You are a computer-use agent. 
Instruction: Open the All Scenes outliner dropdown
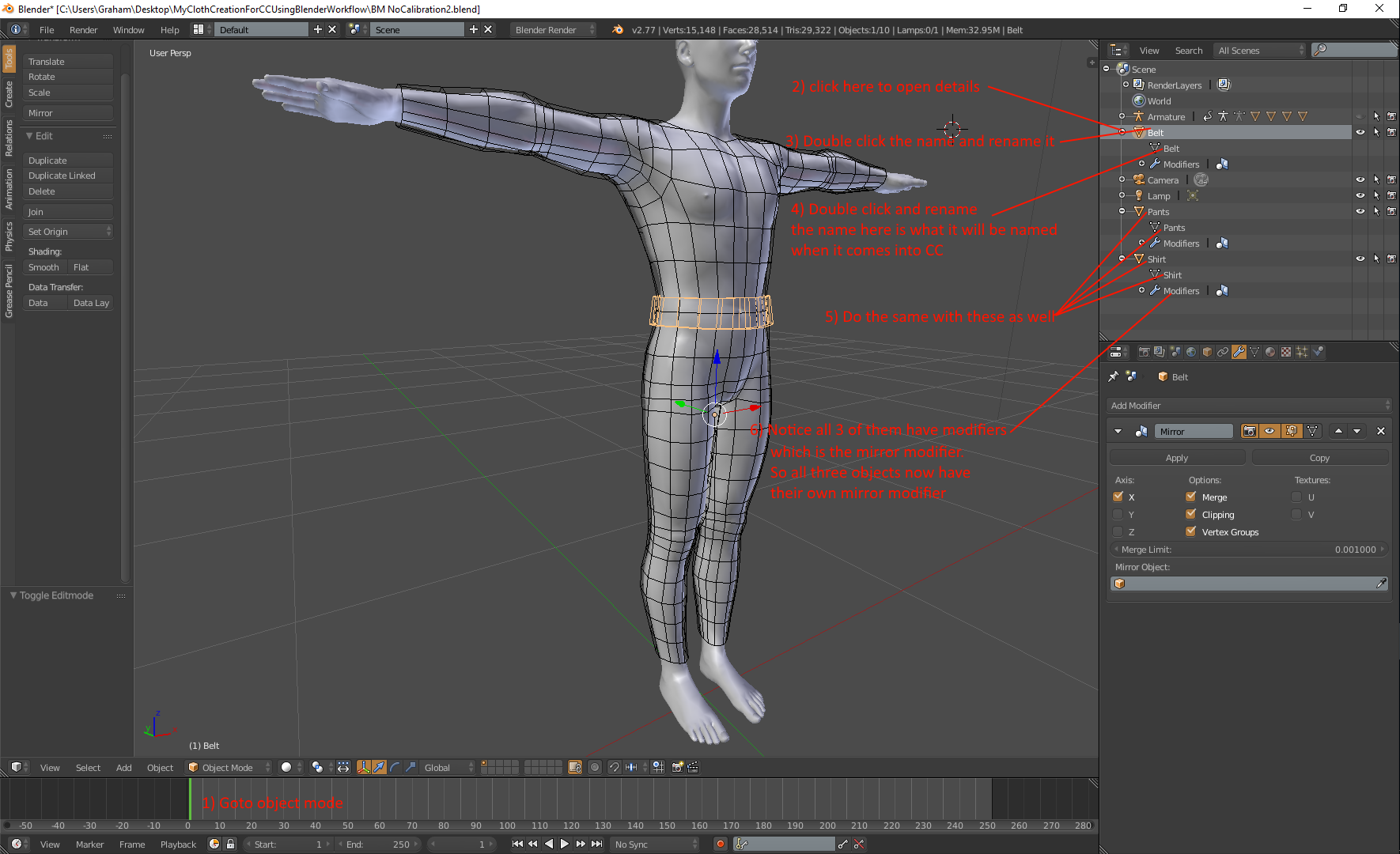pos(1260,50)
